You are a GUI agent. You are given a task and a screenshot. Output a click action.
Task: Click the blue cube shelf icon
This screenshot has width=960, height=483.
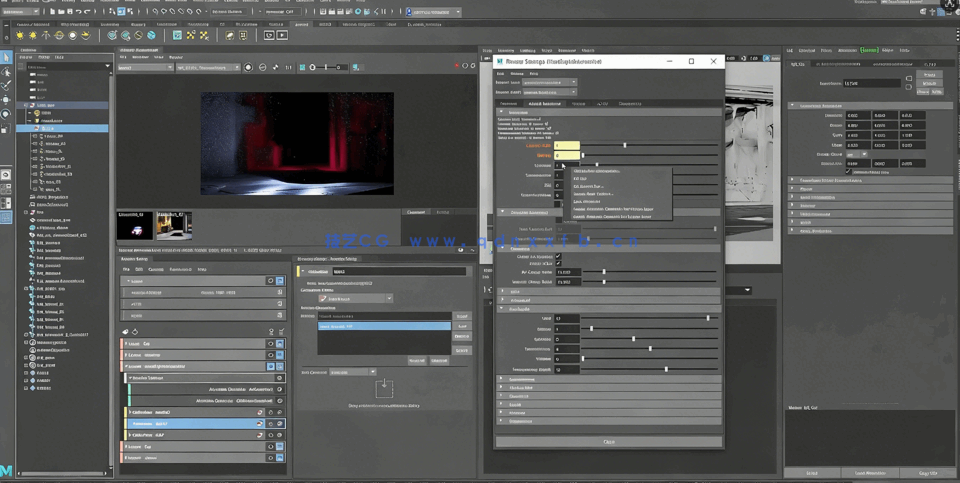(x=177, y=35)
